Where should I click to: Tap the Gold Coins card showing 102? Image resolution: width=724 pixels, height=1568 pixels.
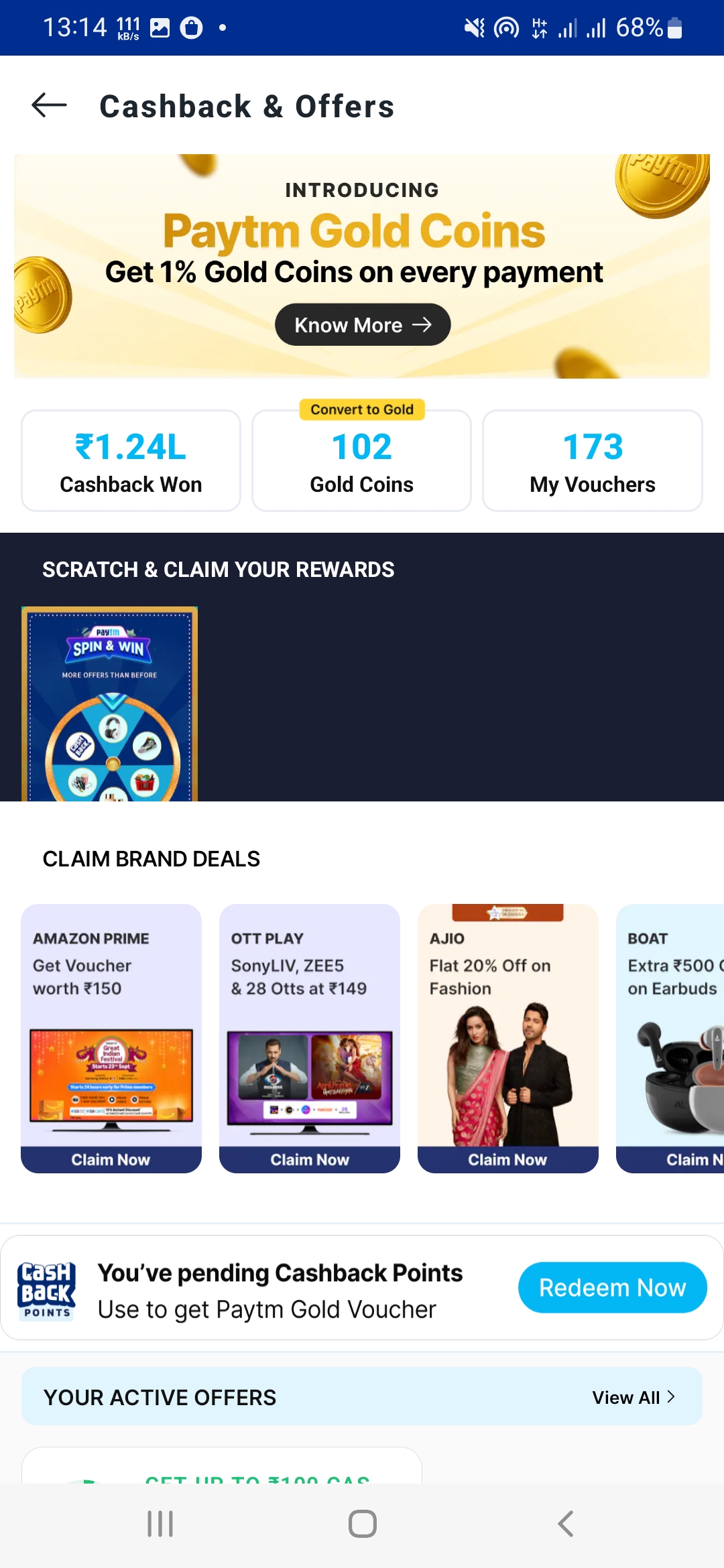(x=361, y=462)
